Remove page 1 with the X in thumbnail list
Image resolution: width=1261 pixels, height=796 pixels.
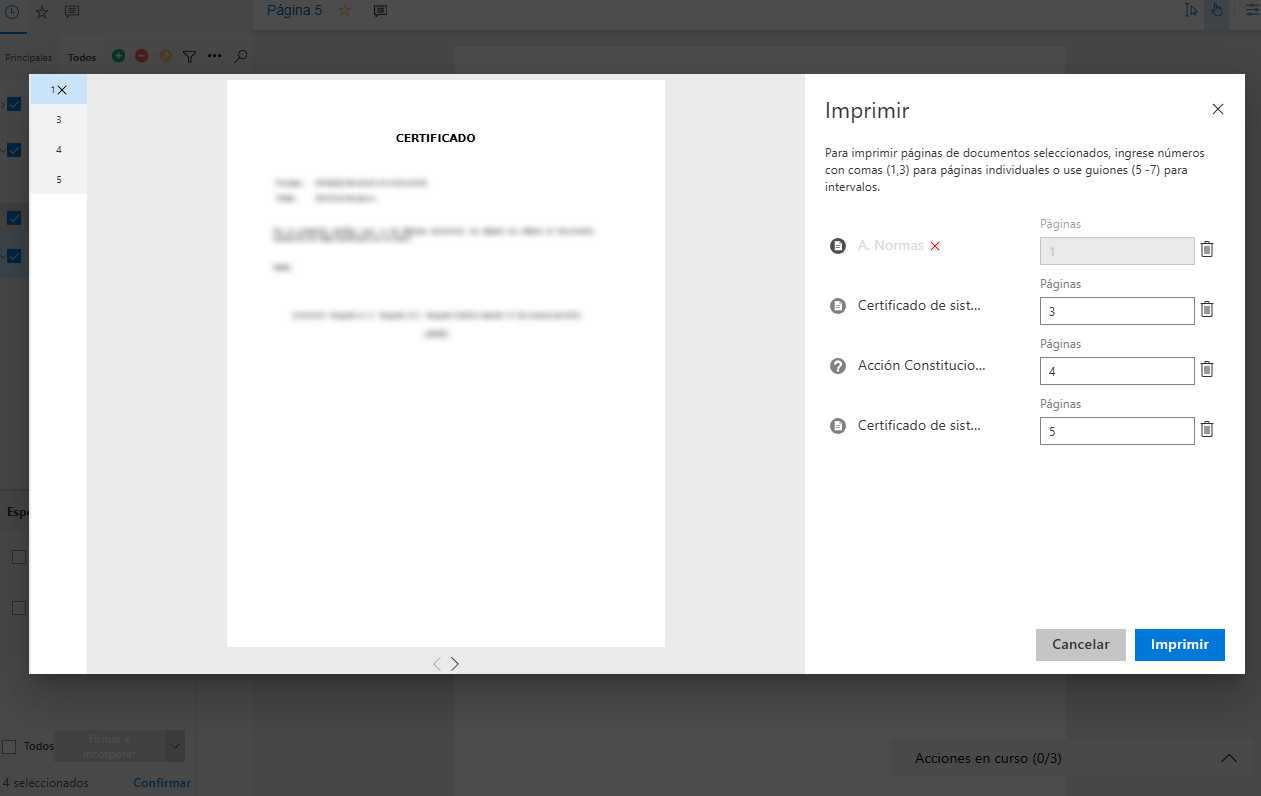point(62,90)
